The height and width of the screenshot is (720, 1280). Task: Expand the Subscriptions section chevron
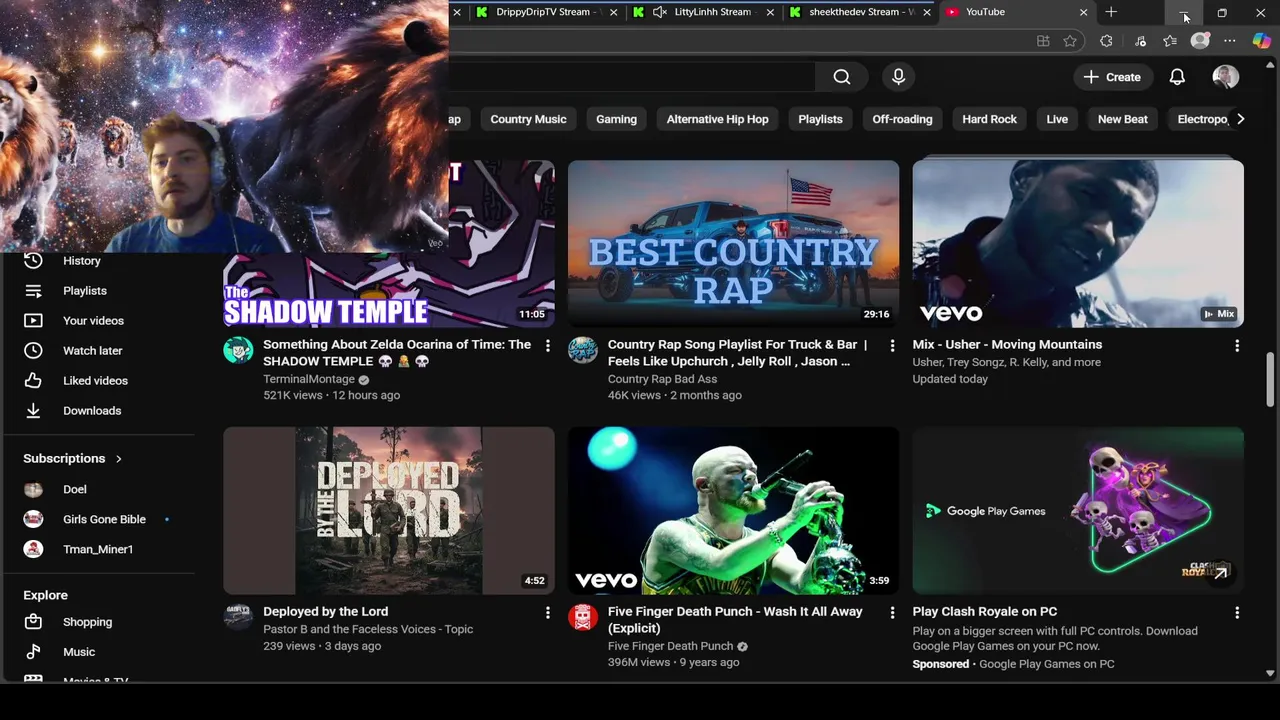(118, 458)
